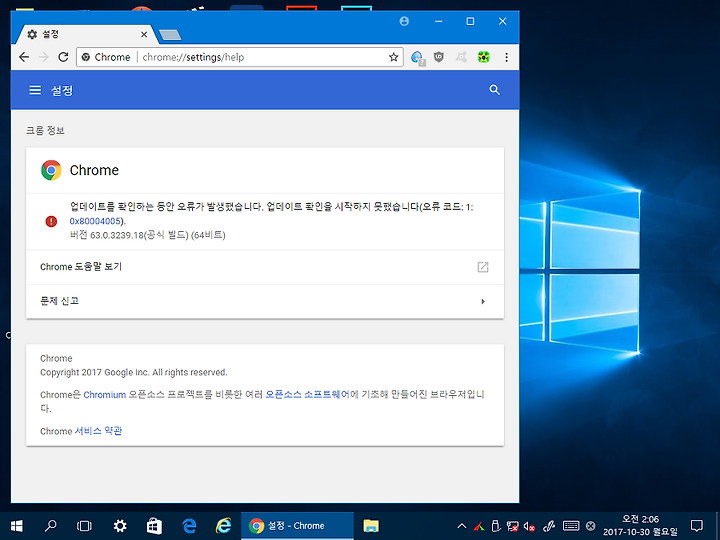Open a new browser tab
The height and width of the screenshot is (540, 720).
(170, 35)
